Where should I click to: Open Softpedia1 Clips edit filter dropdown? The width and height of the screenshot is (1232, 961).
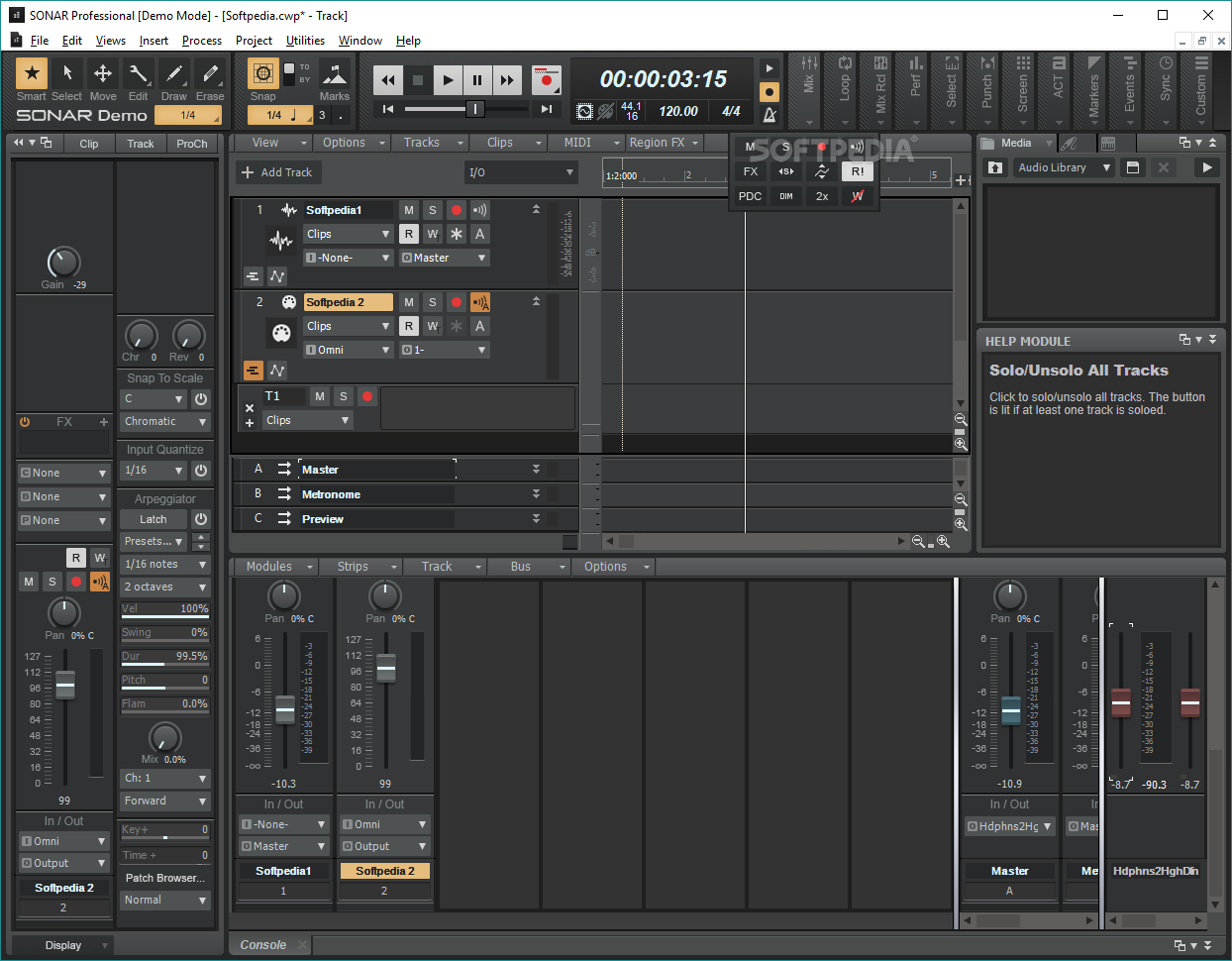349,234
